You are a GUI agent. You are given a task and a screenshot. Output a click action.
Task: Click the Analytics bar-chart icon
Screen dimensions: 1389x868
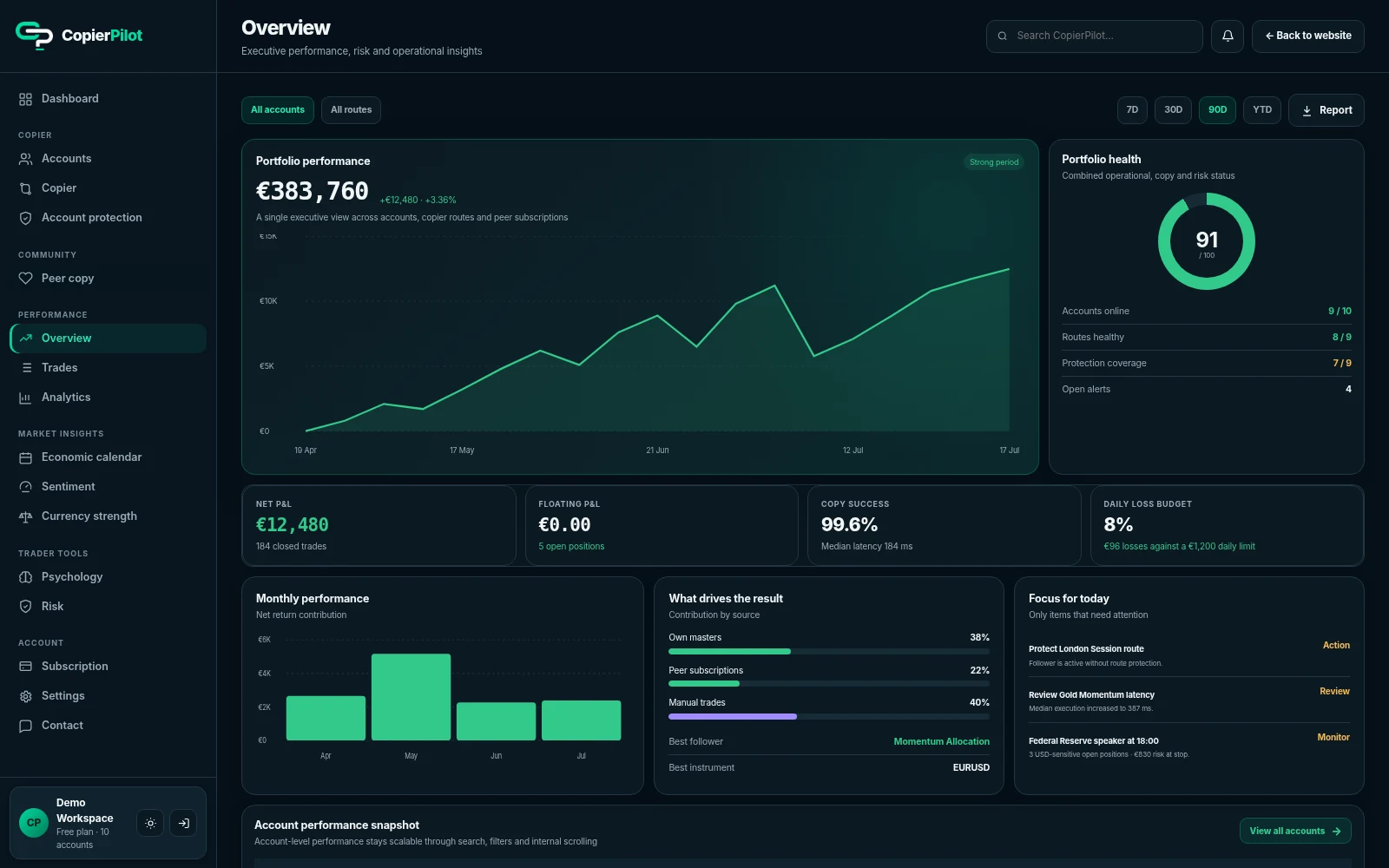click(x=25, y=398)
